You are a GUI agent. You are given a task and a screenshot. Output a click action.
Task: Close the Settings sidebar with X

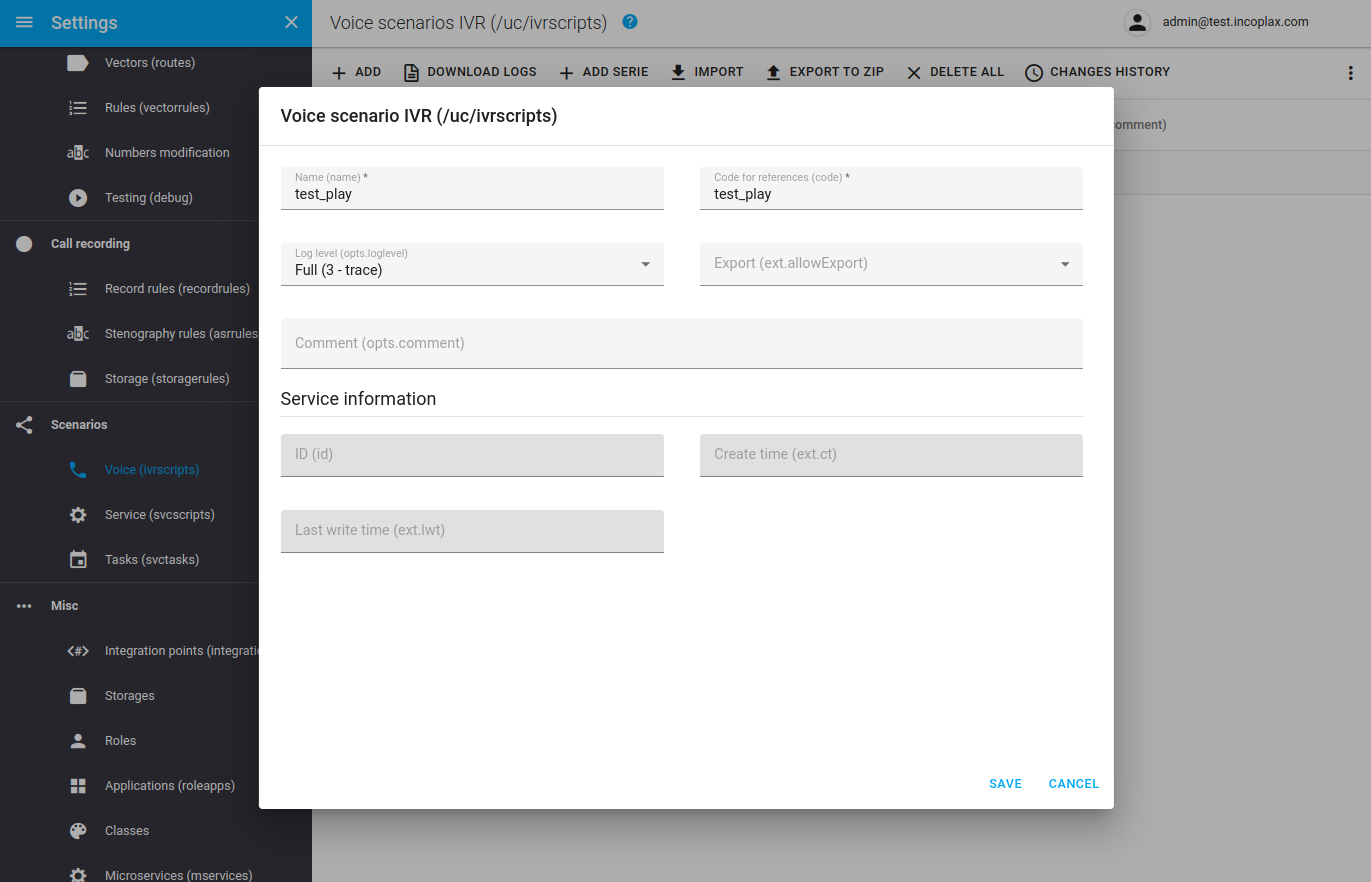coord(291,22)
